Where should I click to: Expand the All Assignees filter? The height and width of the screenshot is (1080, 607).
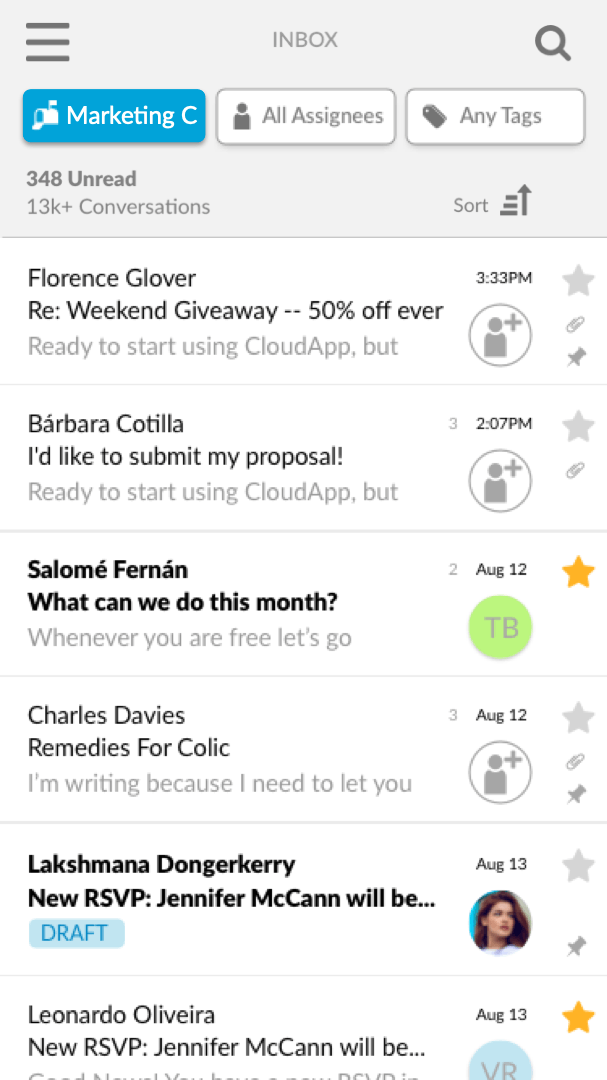306,117
